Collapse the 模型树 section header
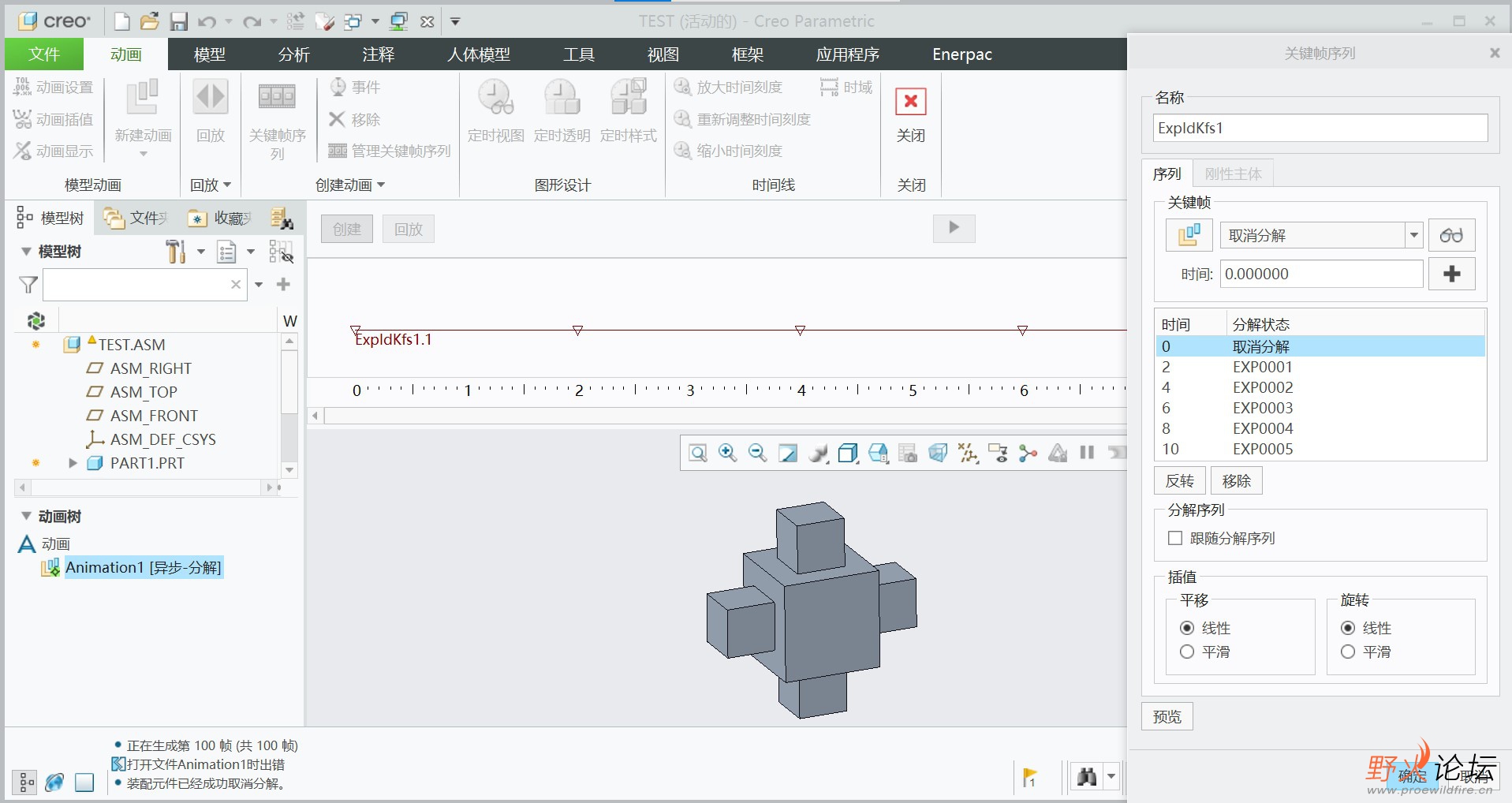 [26, 252]
